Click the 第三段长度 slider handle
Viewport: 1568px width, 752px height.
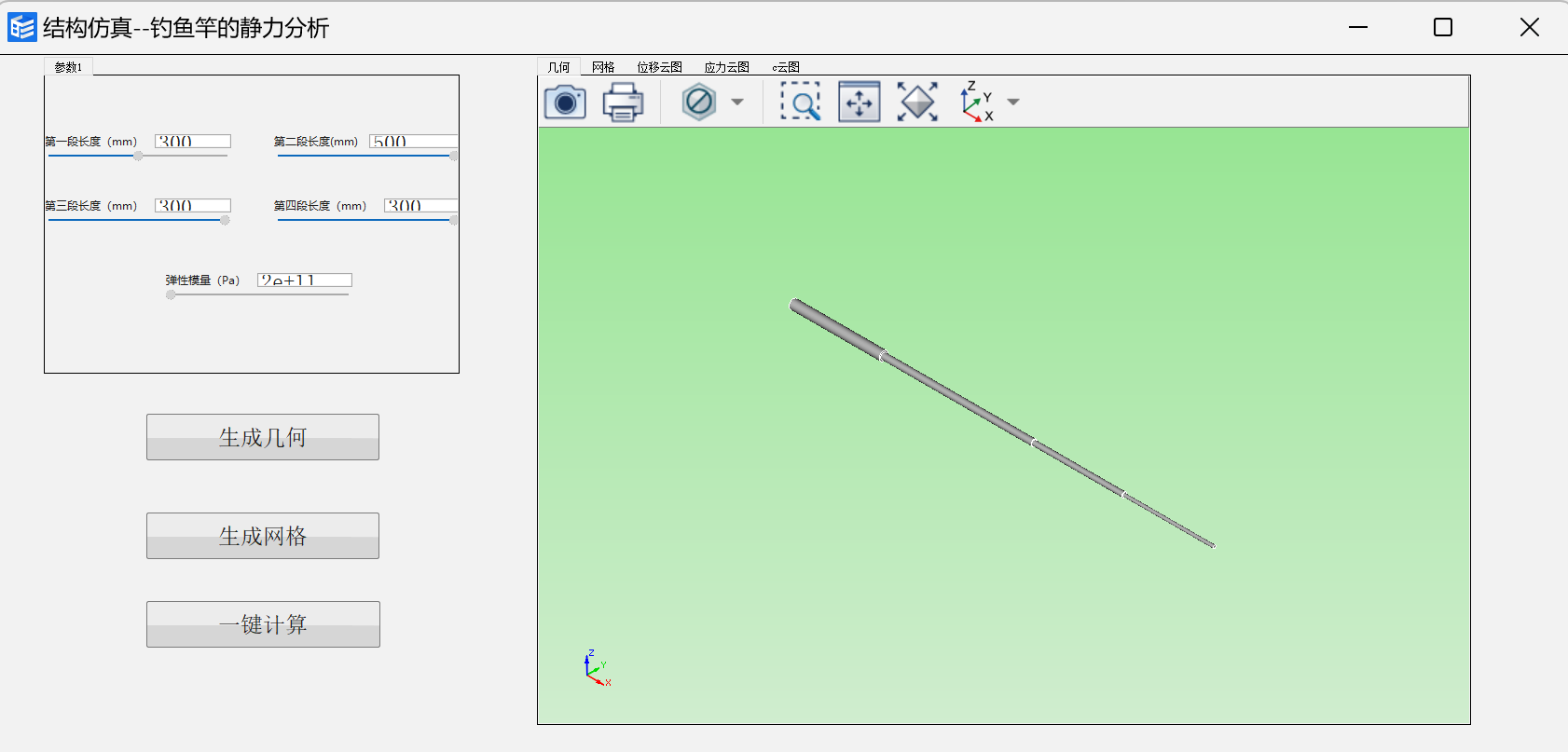point(225,220)
